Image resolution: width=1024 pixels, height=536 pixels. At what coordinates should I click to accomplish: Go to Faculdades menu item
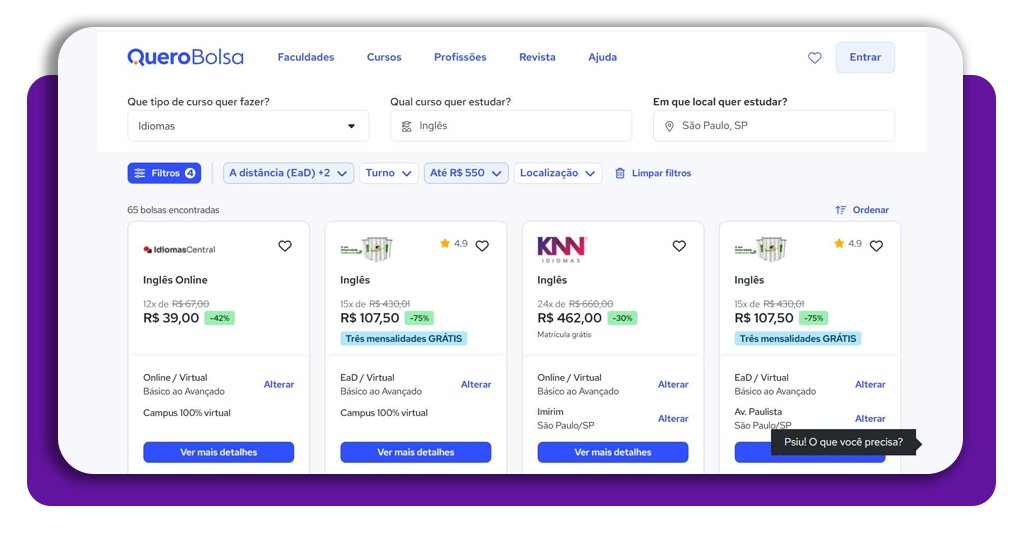[306, 57]
